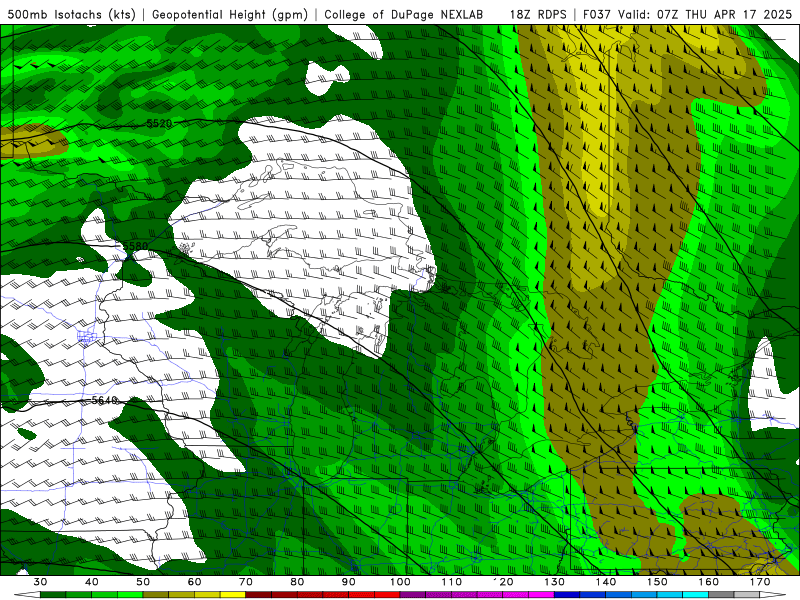
Task: Click the legend value 40
Action: pos(92,582)
